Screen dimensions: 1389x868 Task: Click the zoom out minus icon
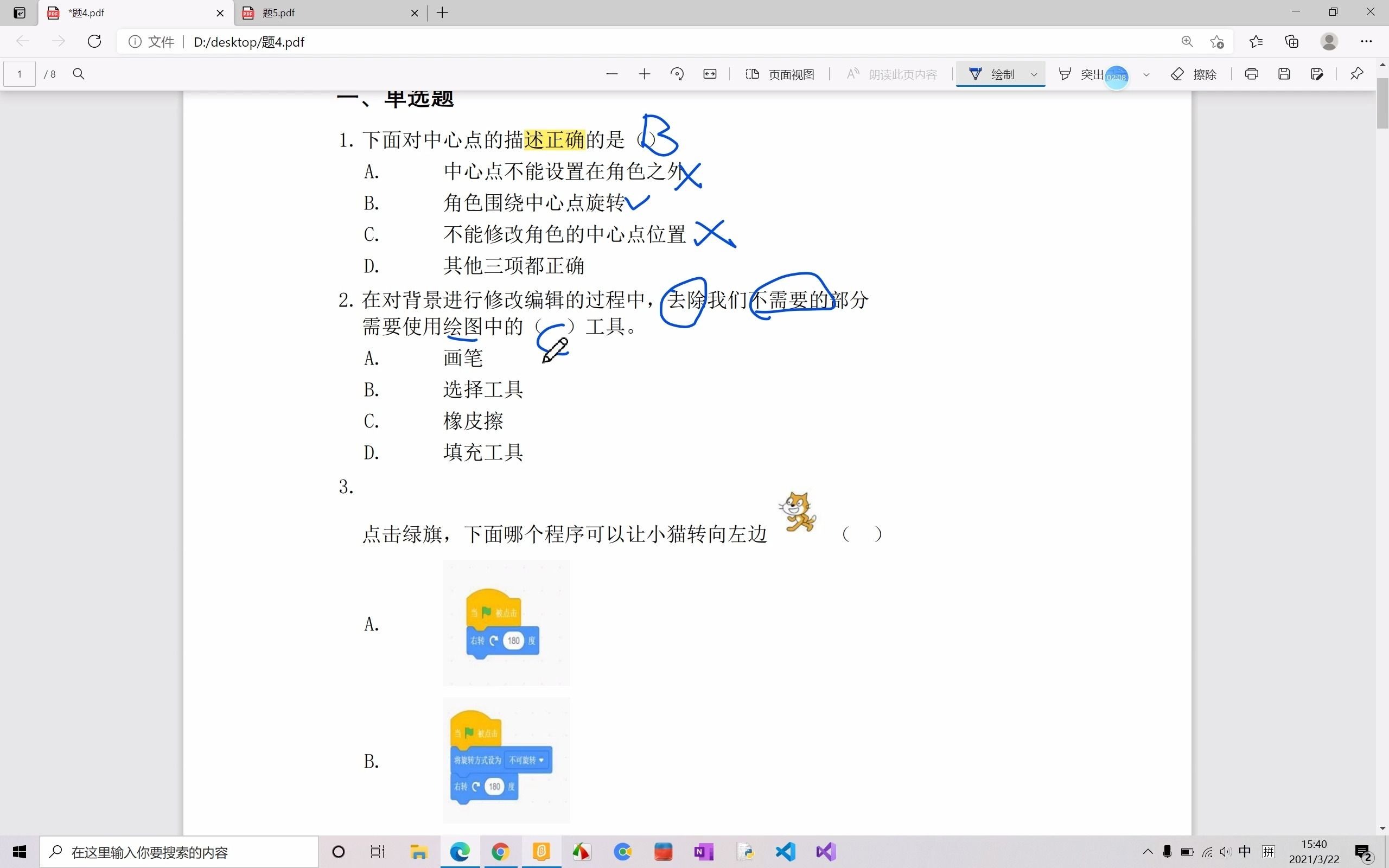(612, 74)
